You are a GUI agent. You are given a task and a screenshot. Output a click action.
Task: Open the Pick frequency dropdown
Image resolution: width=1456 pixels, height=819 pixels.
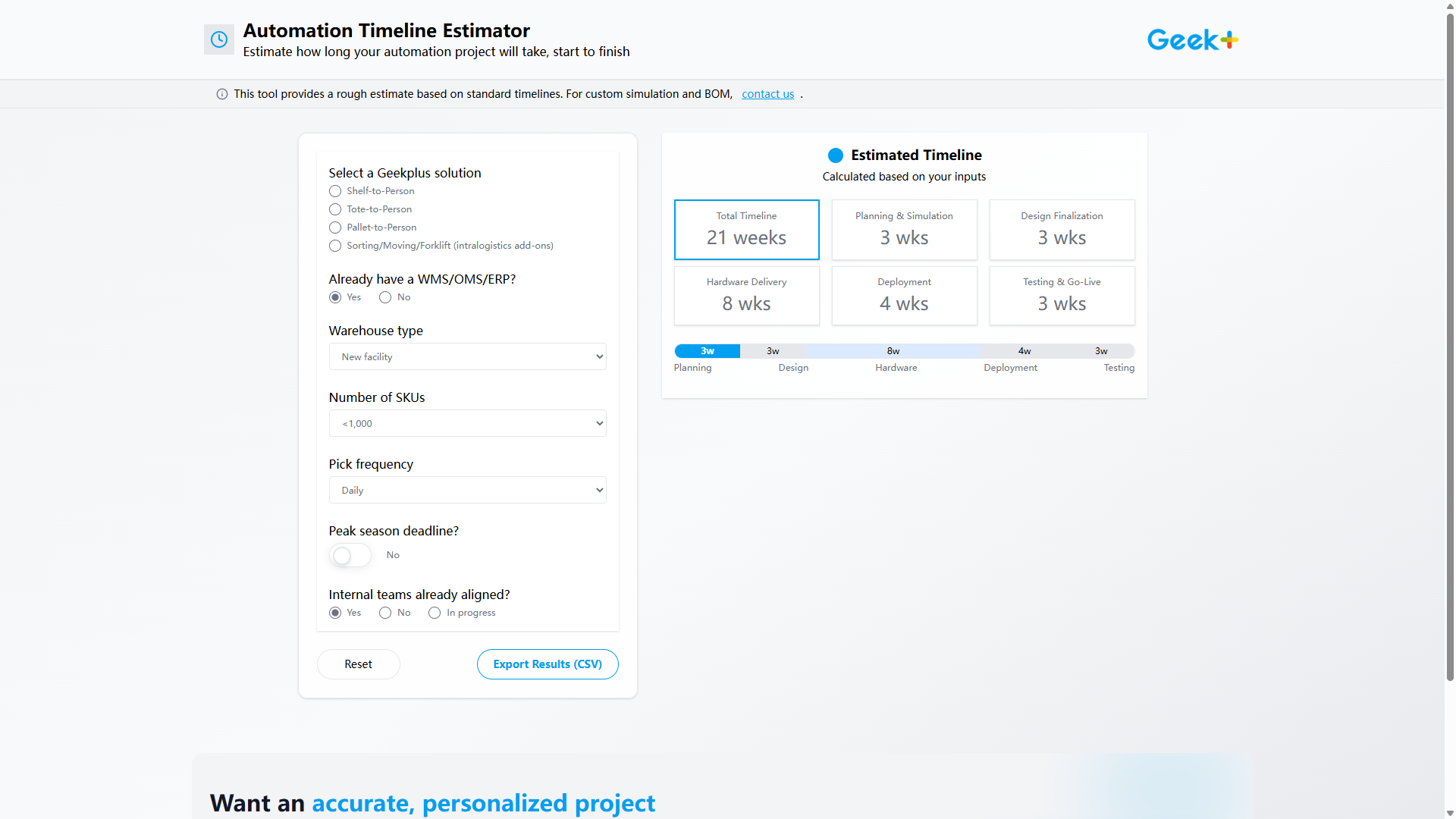coord(467,490)
